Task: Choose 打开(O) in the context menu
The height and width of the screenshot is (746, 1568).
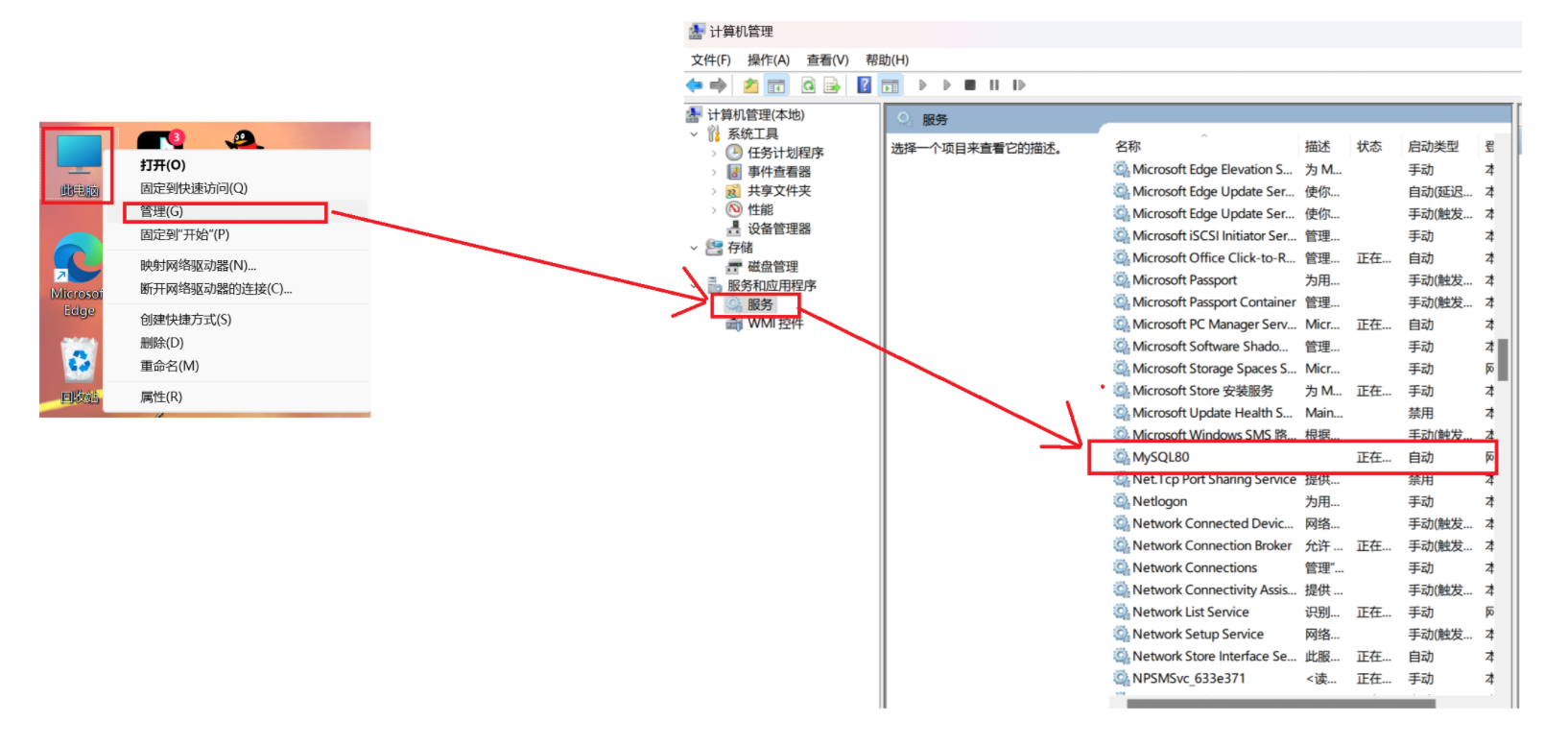Action: pyautogui.click(x=235, y=165)
